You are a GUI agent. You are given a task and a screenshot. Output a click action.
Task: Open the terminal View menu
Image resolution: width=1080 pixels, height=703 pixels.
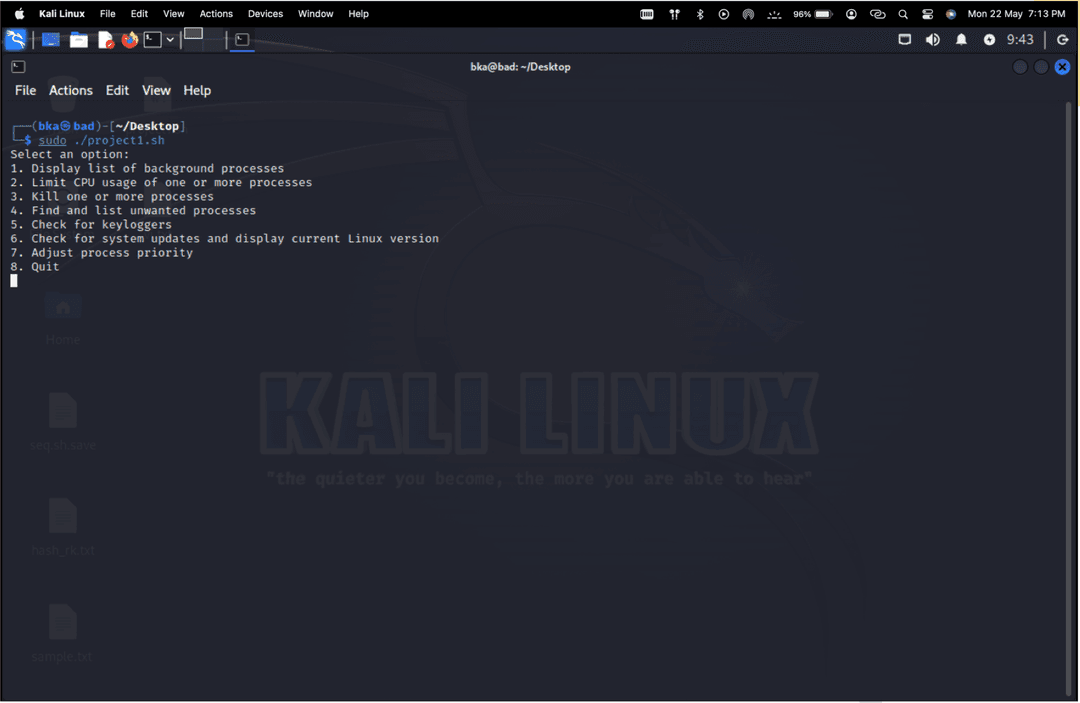(156, 90)
